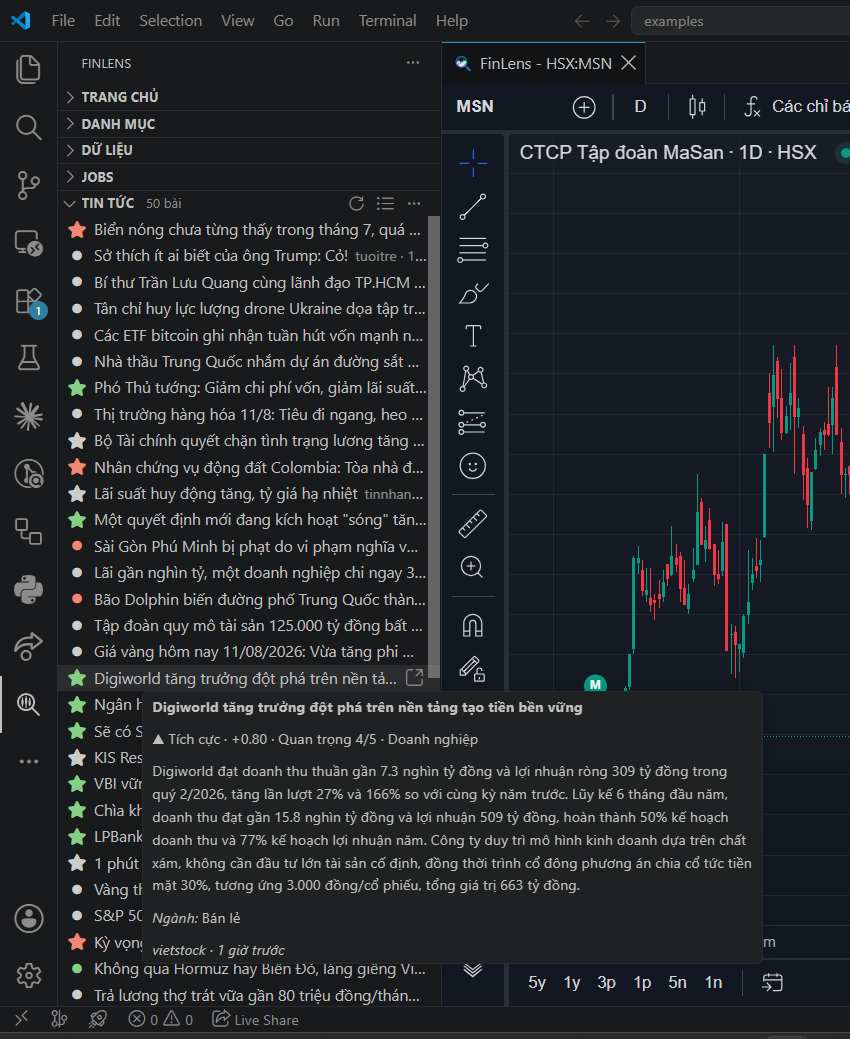
Task: Select the text annotation tool
Action: (473, 336)
